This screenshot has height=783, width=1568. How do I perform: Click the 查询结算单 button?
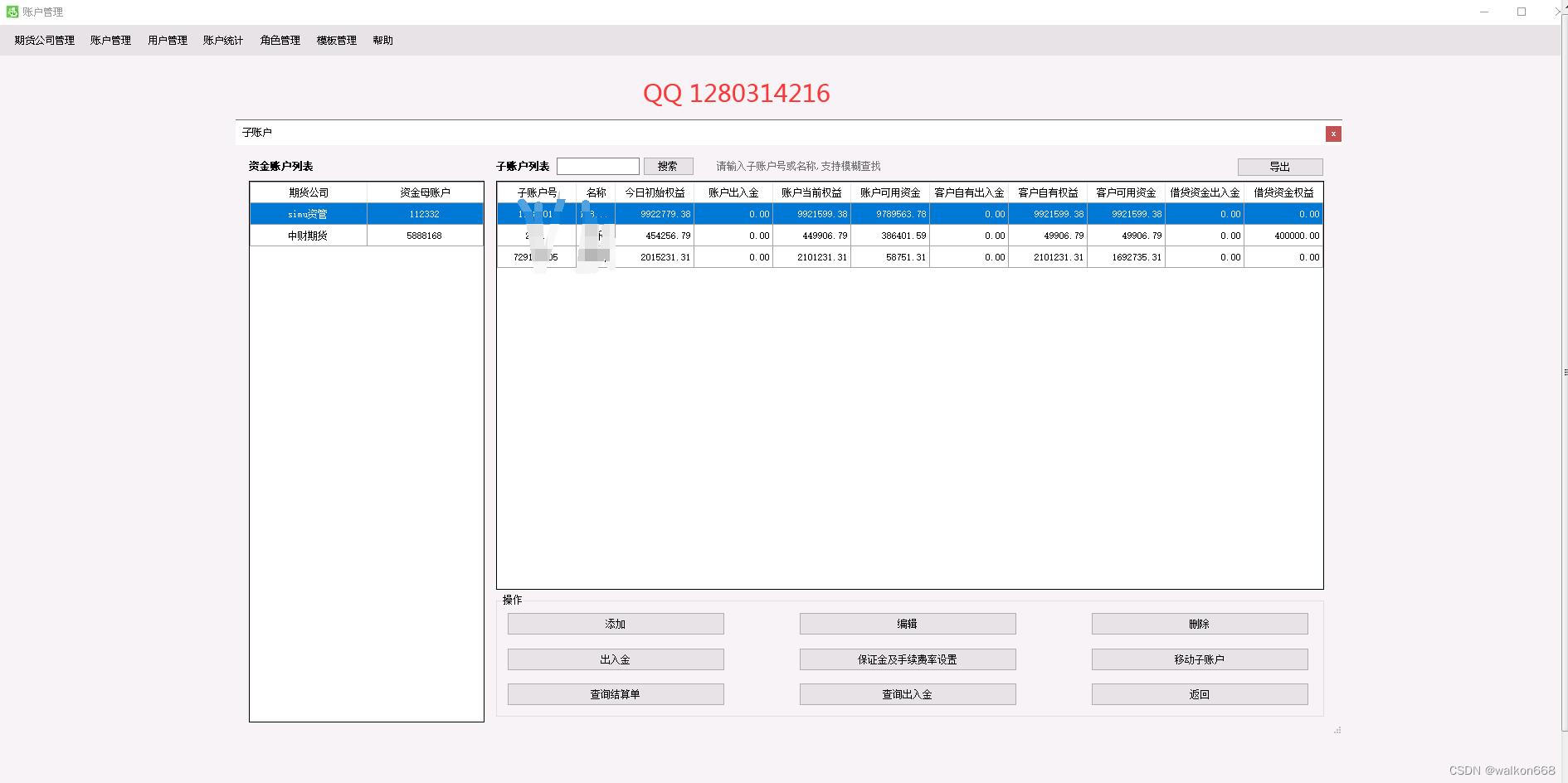click(616, 694)
